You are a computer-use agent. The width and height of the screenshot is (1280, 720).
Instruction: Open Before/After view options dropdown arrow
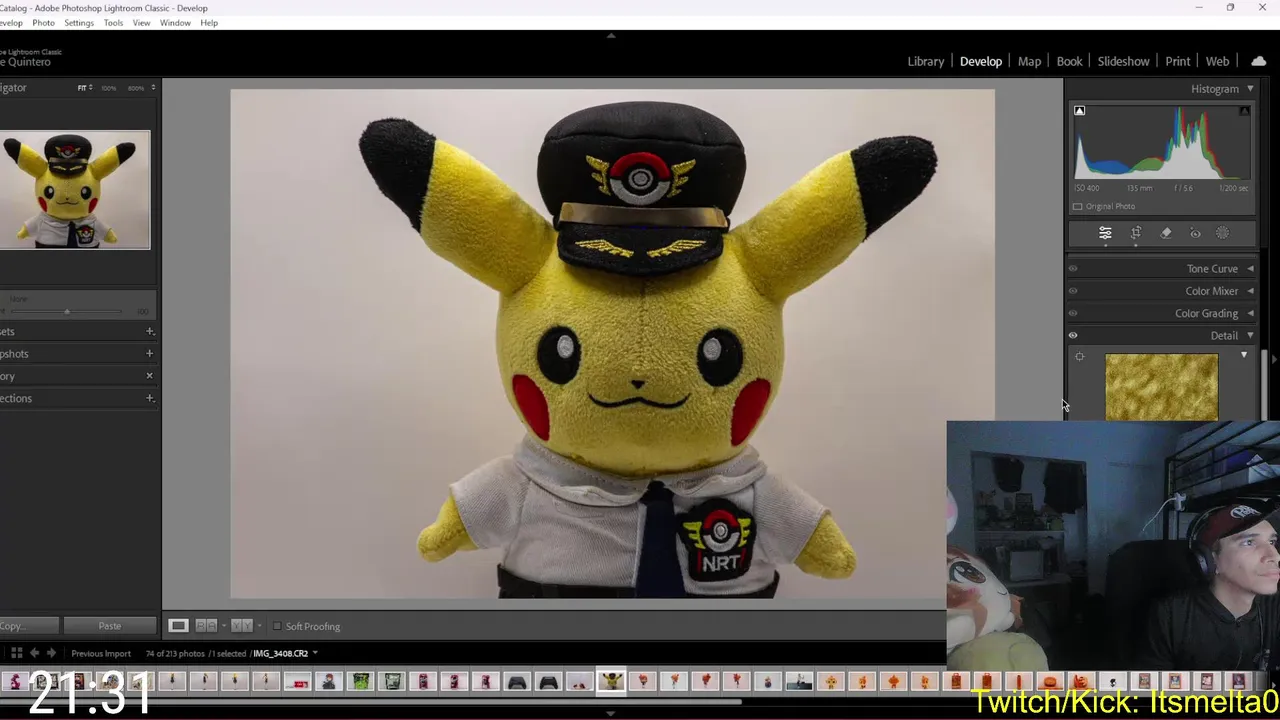260,626
